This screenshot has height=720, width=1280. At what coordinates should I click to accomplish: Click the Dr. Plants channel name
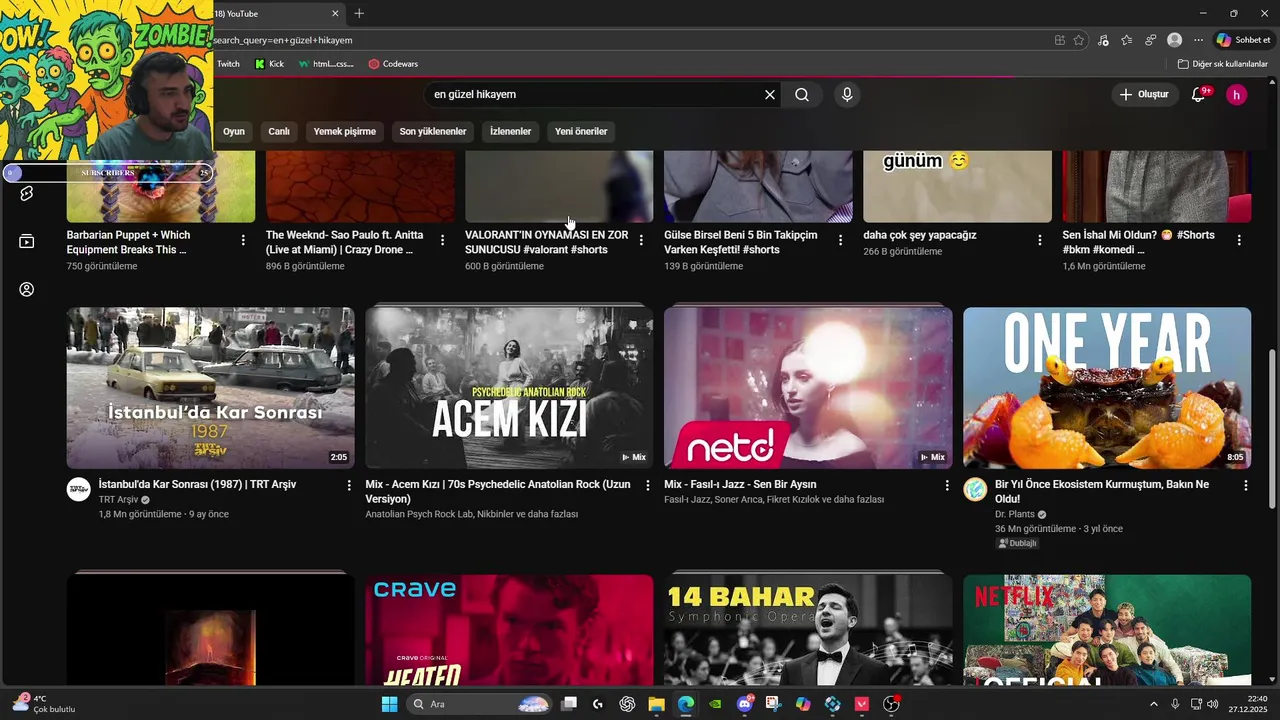point(1015,514)
